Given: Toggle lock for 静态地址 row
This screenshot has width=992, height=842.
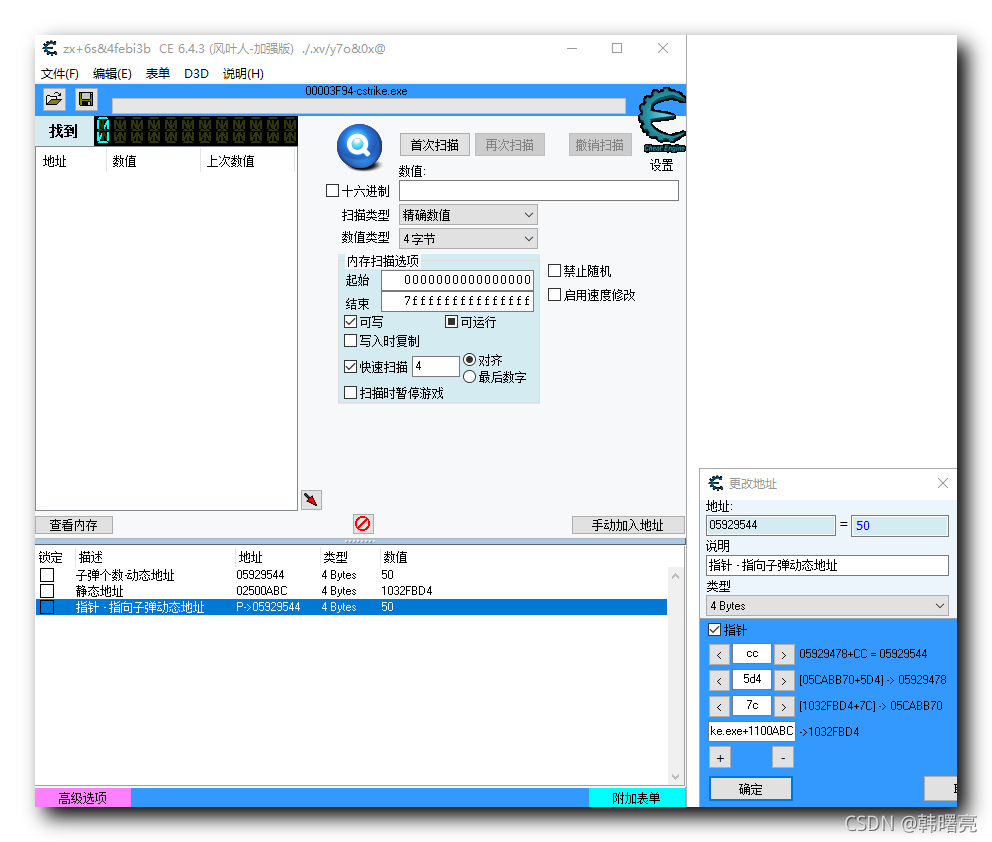Looking at the screenshot, I should (x=47, y=591).
